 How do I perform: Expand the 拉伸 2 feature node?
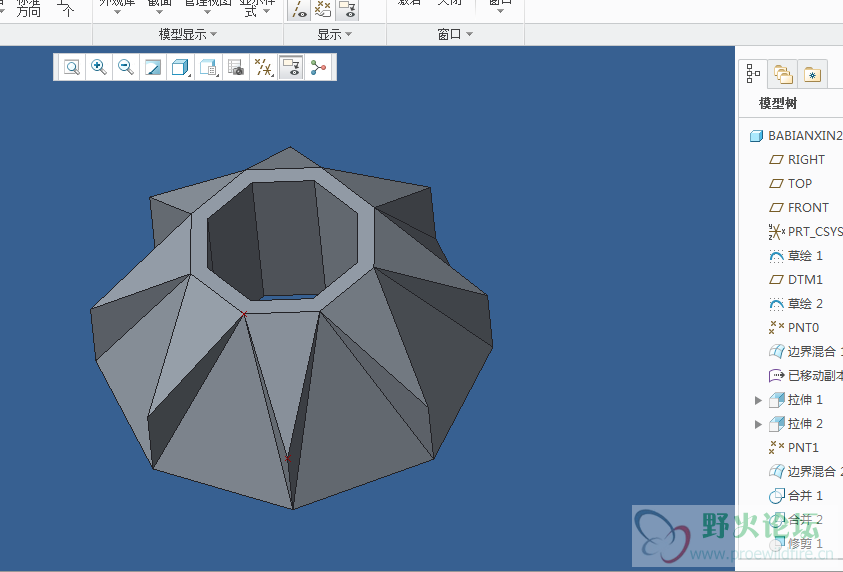coord(759,424)
